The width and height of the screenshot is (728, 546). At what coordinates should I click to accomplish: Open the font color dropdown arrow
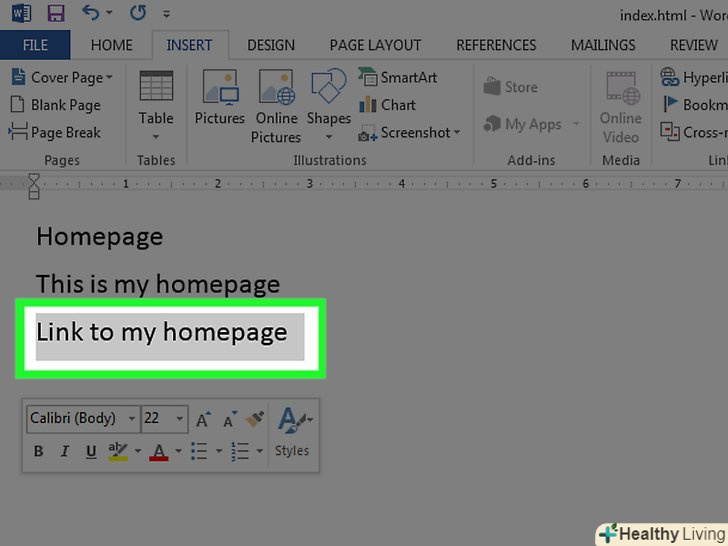[178, 451]
